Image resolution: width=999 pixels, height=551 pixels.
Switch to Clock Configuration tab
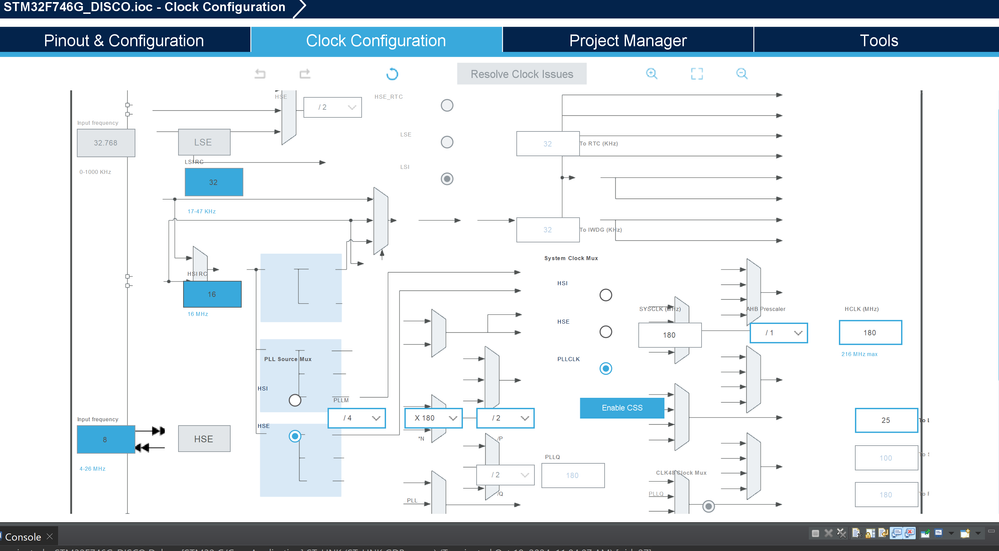376,40
